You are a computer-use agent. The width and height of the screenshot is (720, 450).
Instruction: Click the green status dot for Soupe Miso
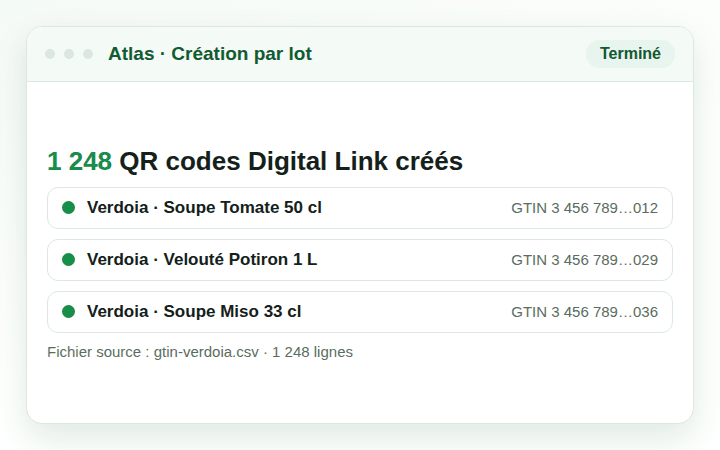coord(68,311)
